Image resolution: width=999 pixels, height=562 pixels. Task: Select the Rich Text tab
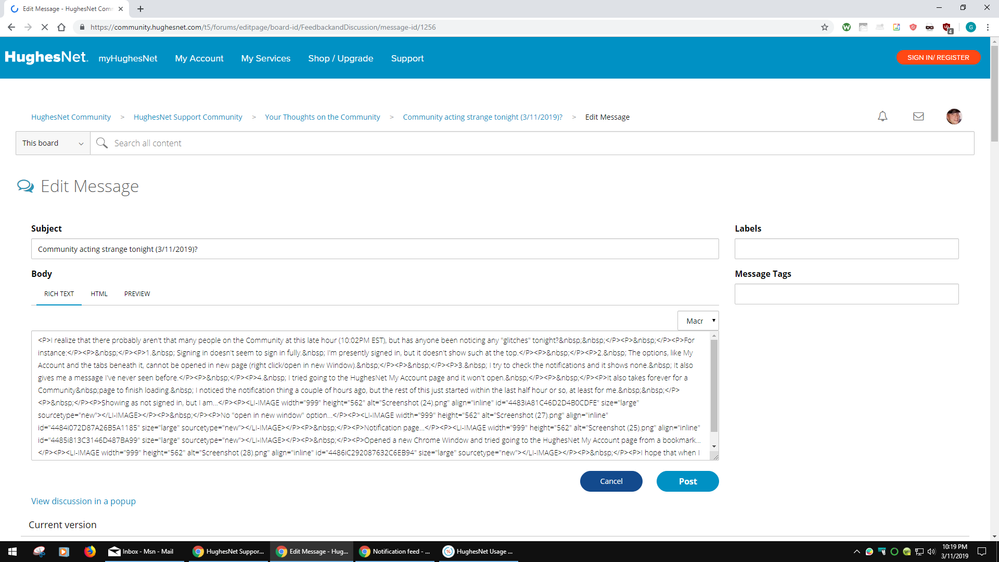click(59, 294)
